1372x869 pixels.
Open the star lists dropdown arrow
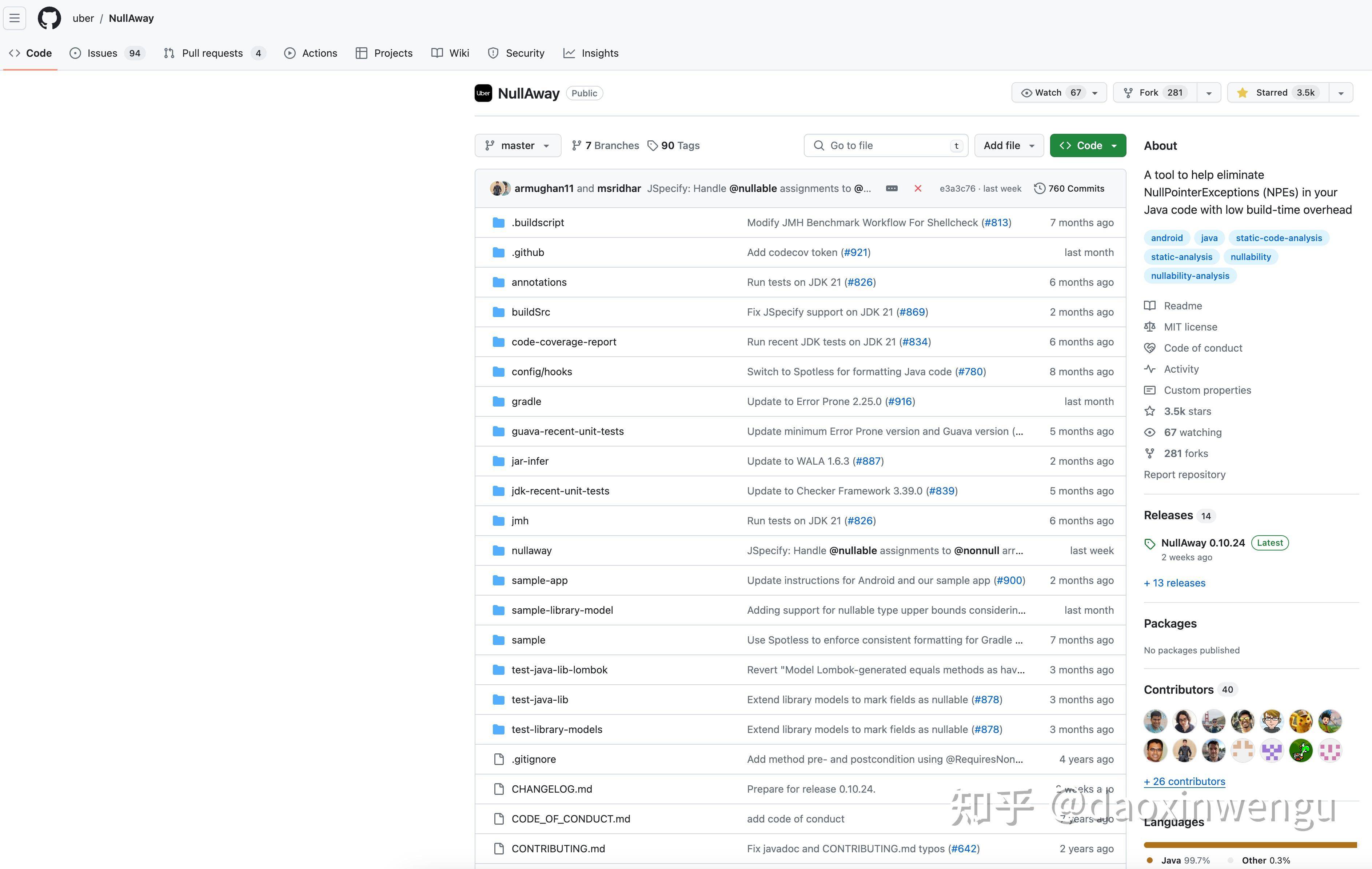pos(1341,93)
